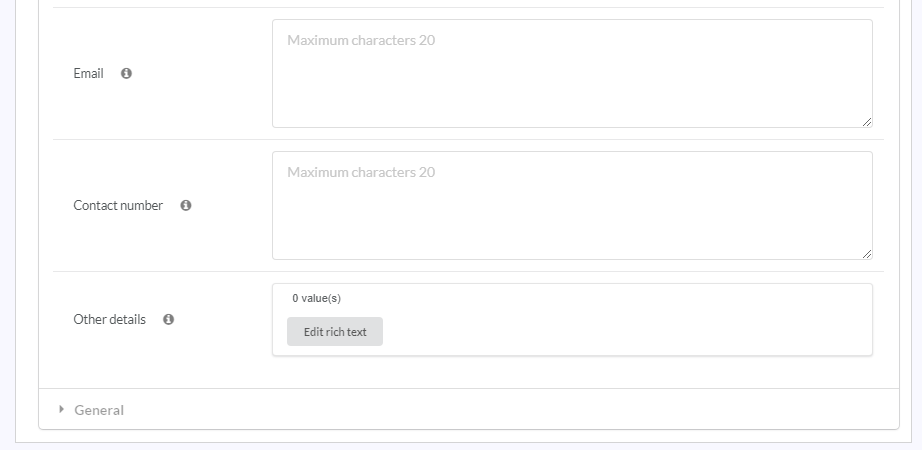The height and width of the screenshot is (450, 922).
Task: Click the 0 value(s) counter text
Action: point(316,298)
